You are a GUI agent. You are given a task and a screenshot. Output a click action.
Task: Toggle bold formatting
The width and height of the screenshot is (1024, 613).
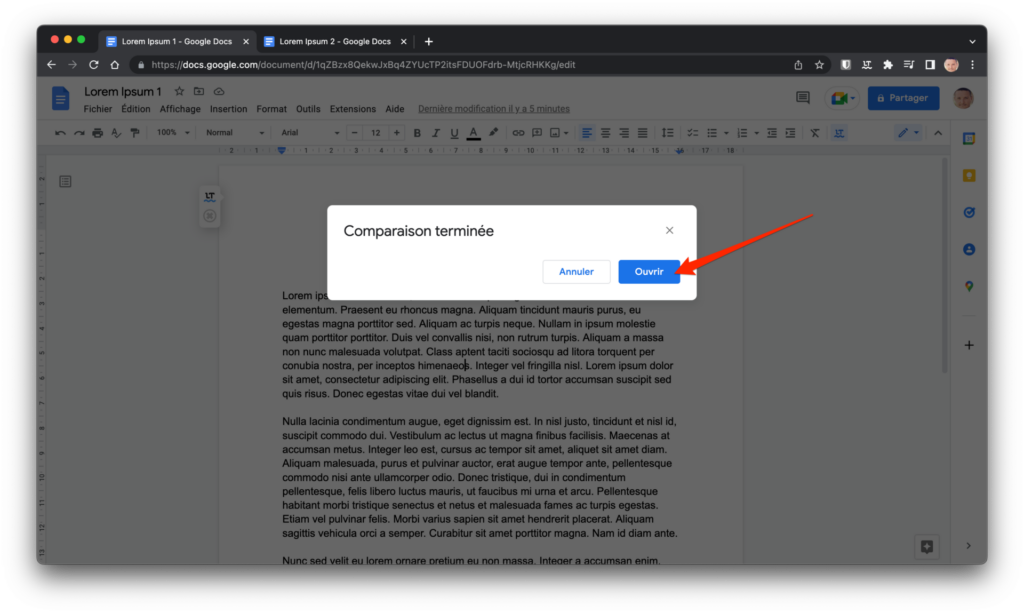click(x=417, y=133)
